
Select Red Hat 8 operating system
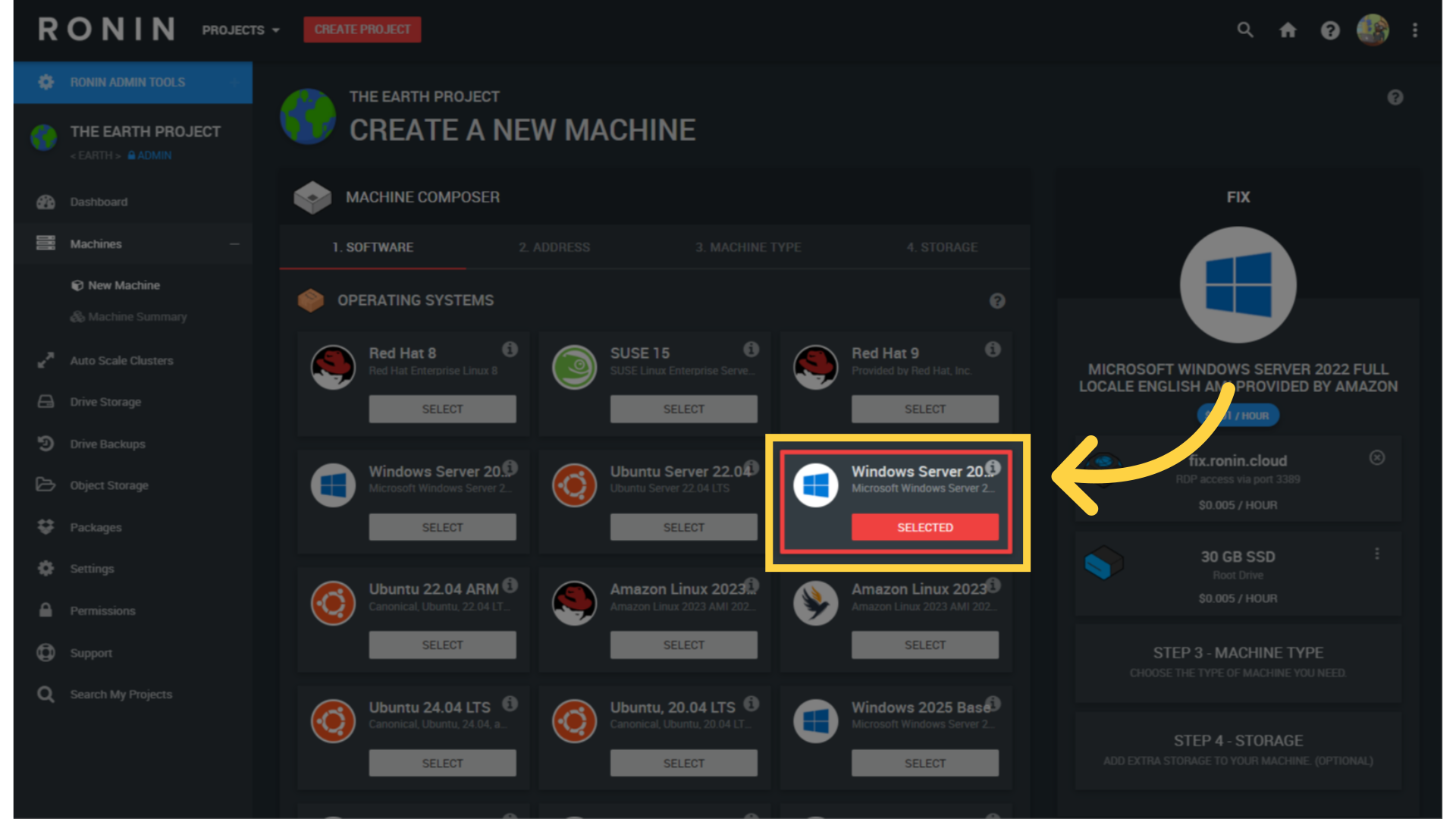442,409
